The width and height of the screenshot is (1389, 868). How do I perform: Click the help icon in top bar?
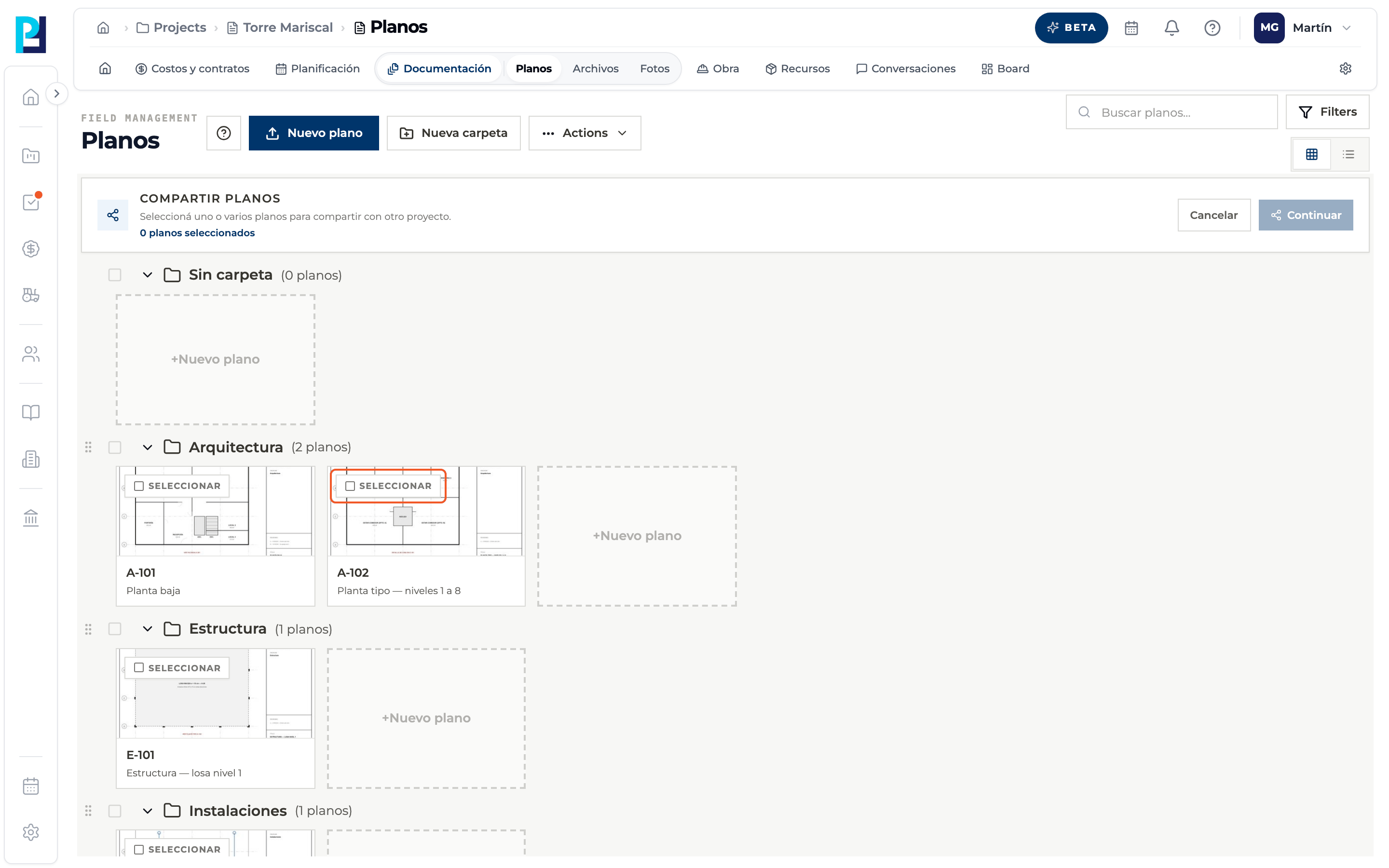(x=1212, y=27)
